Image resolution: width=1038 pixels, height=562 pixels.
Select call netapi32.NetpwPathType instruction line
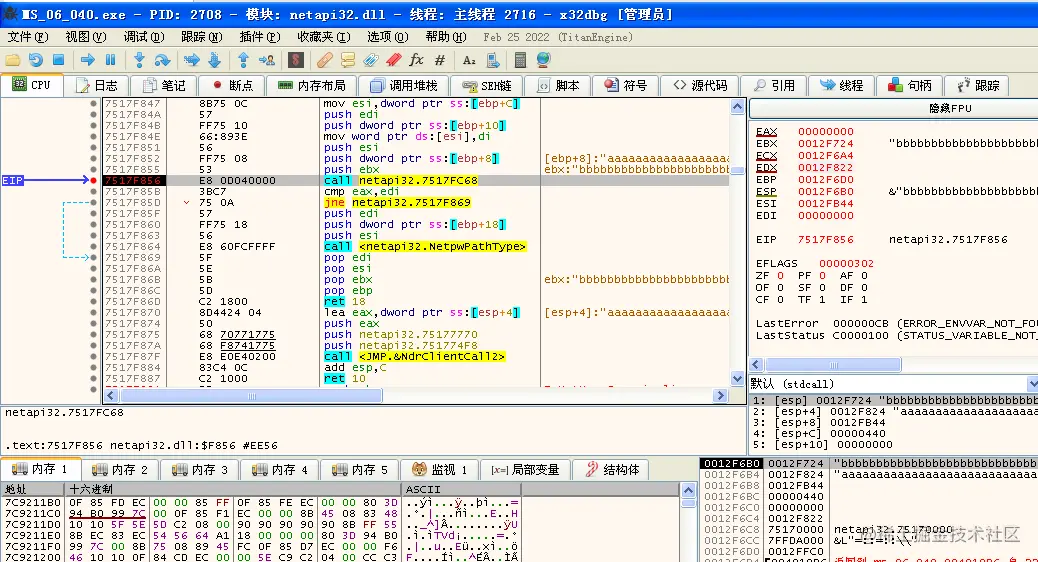click(x=424, y=246)
